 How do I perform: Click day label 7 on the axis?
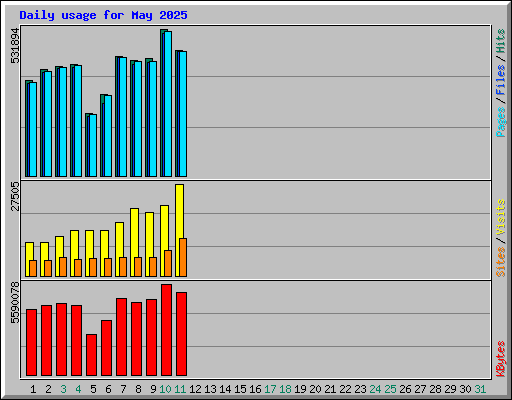pyautogui.click(x=123, y=389)
